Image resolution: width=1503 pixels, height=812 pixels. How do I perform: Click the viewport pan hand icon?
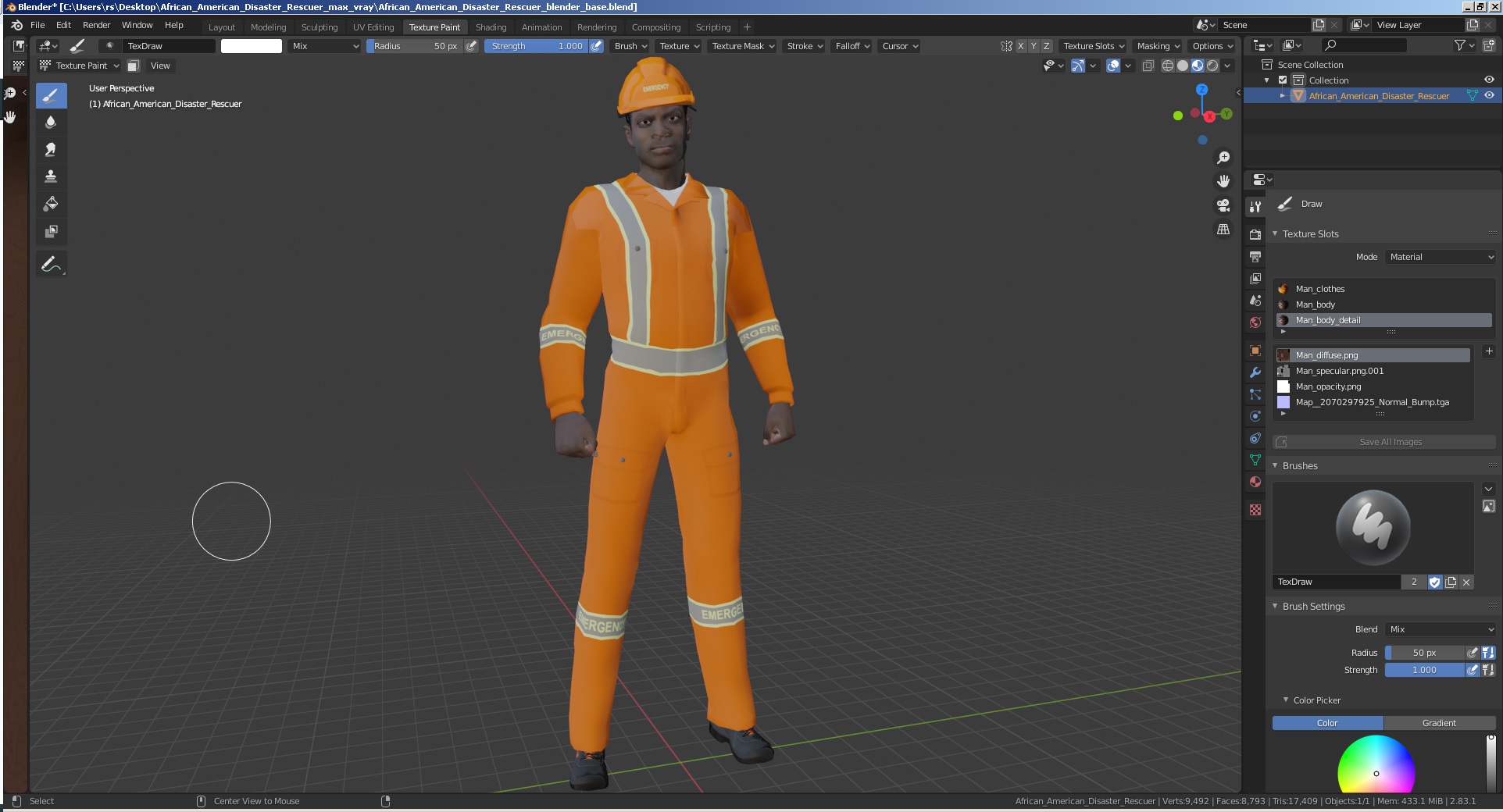[x=1223, y=181]
